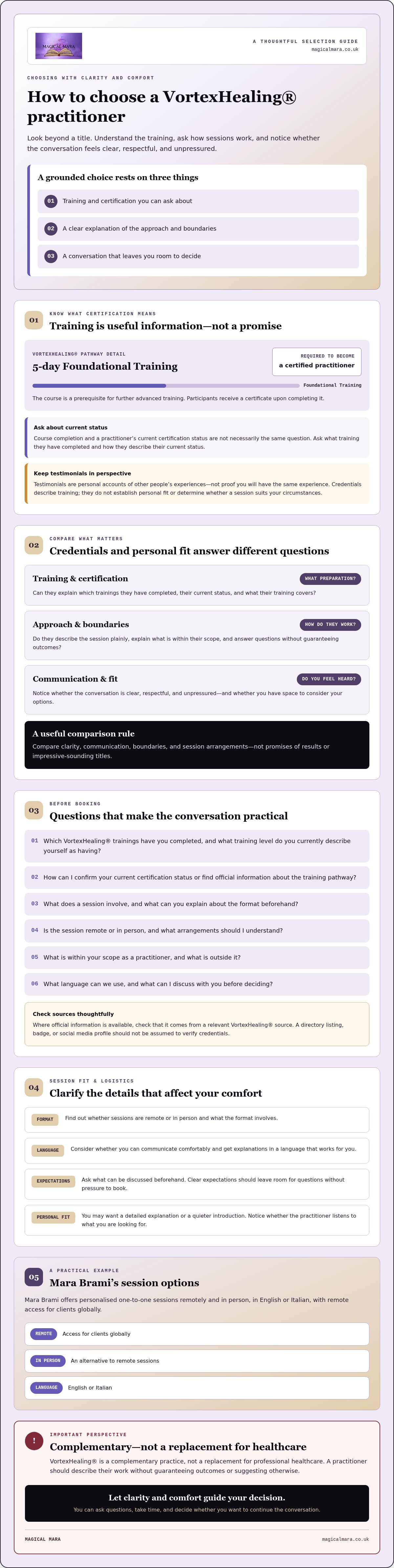Click the 'DO YOU FEEL HEARD?' pill
The height and width of the screenshot is (1568, 394).
[x=329, y=679]
